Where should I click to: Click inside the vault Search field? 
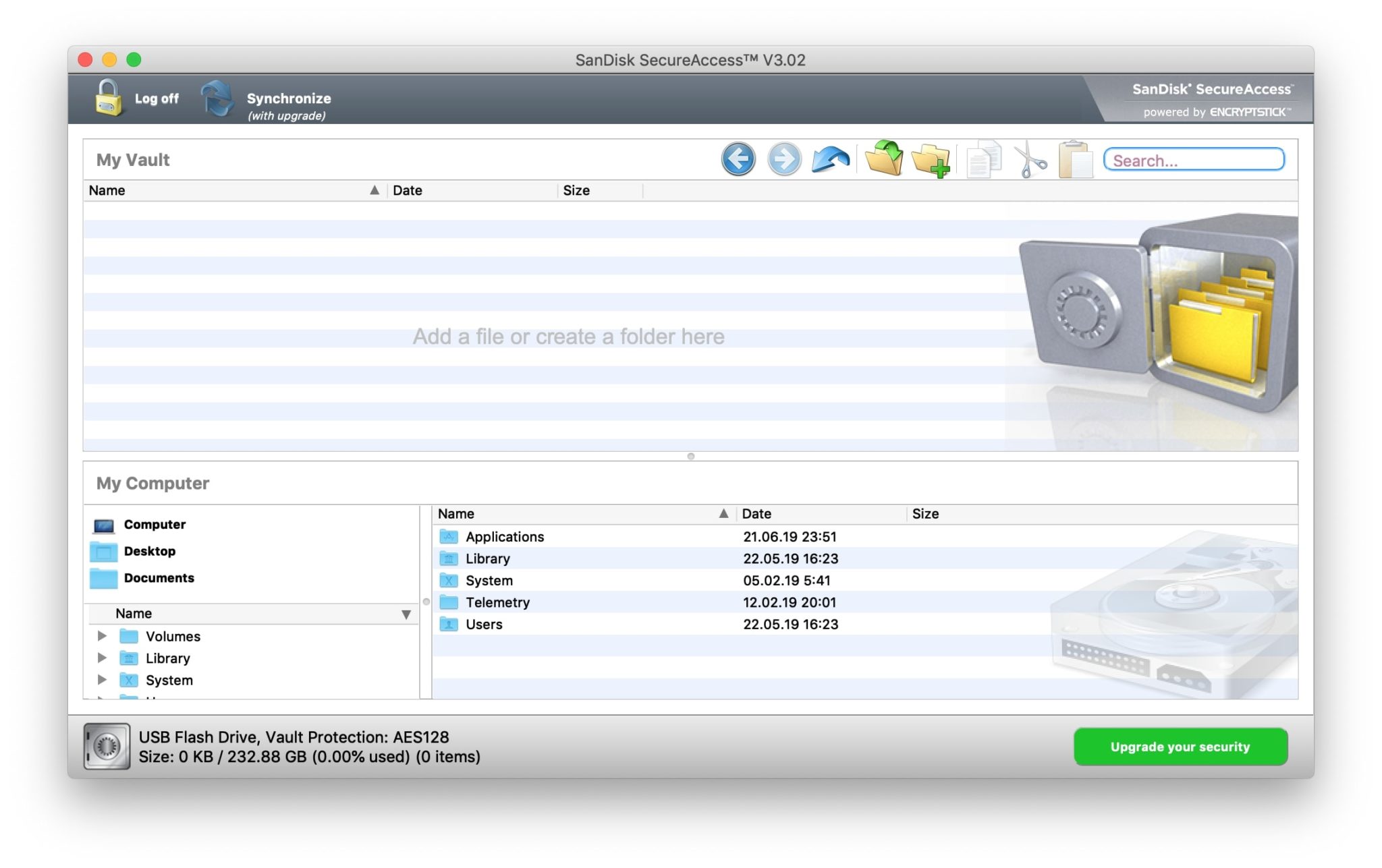click(x=1193, y=161)
